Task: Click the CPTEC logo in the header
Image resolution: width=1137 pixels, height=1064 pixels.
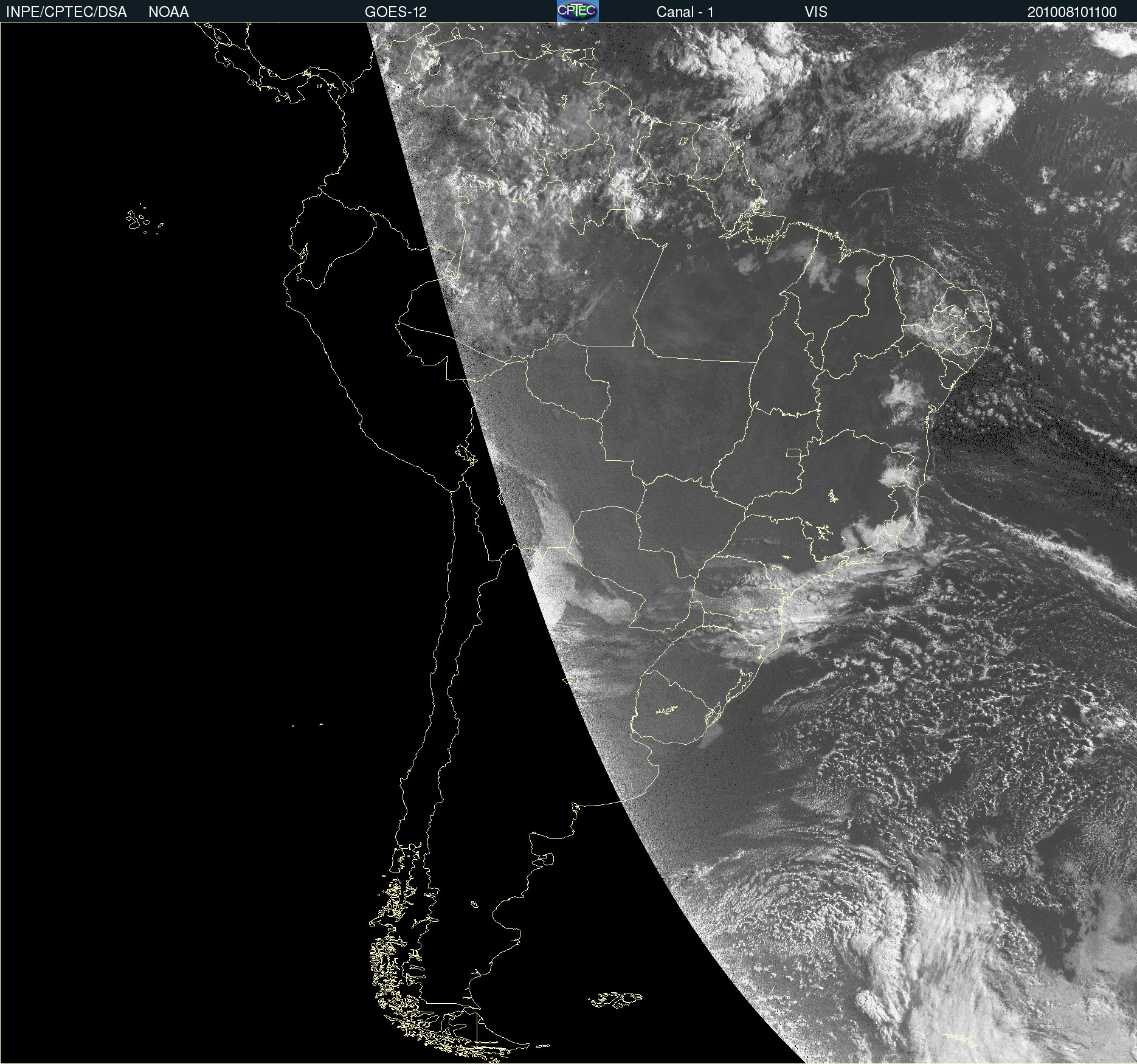Action: [578, 11]
